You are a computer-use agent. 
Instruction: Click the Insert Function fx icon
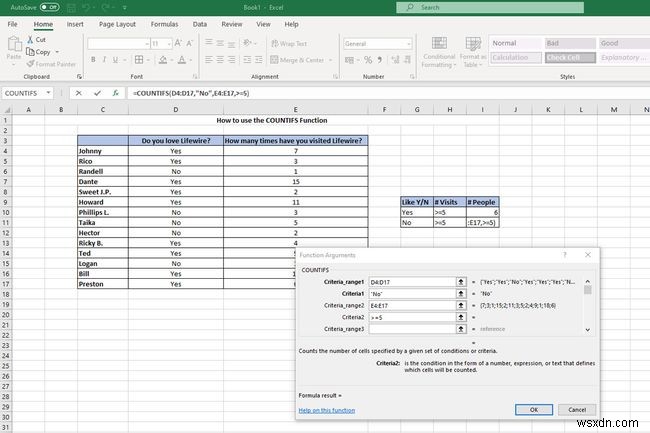[x=116, y=93]
